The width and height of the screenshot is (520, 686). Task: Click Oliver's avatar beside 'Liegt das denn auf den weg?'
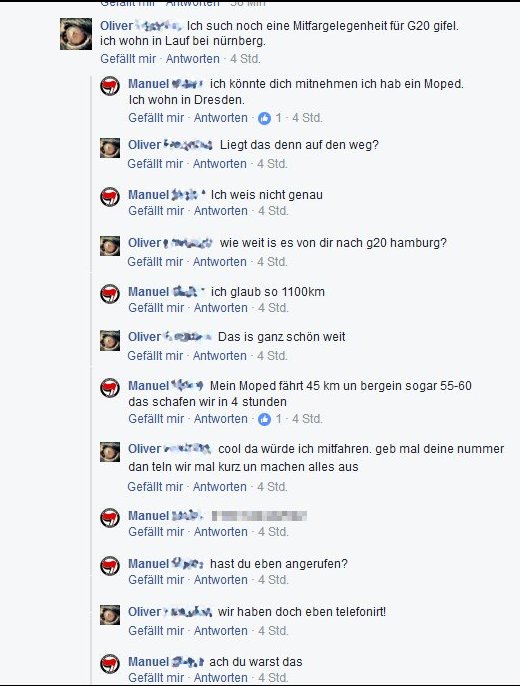[110, 148]
